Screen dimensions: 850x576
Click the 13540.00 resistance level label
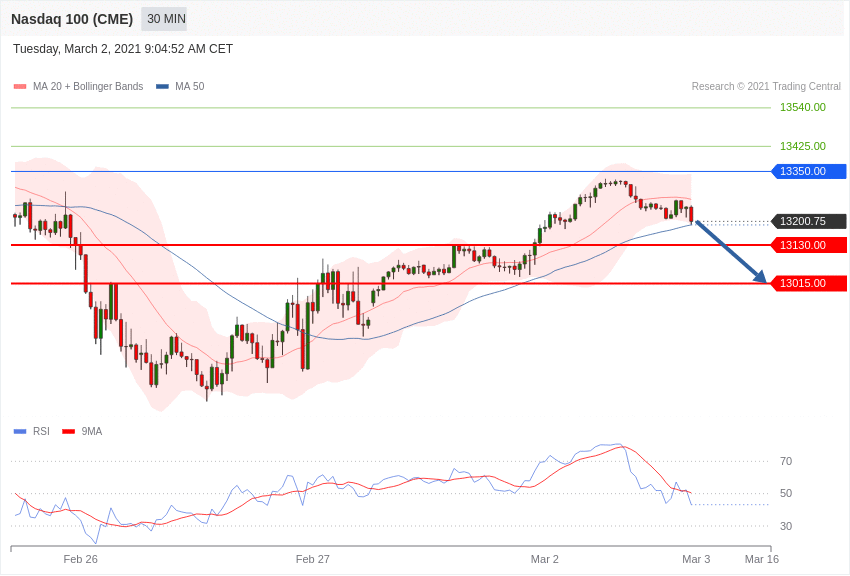[x=803, y=107]
